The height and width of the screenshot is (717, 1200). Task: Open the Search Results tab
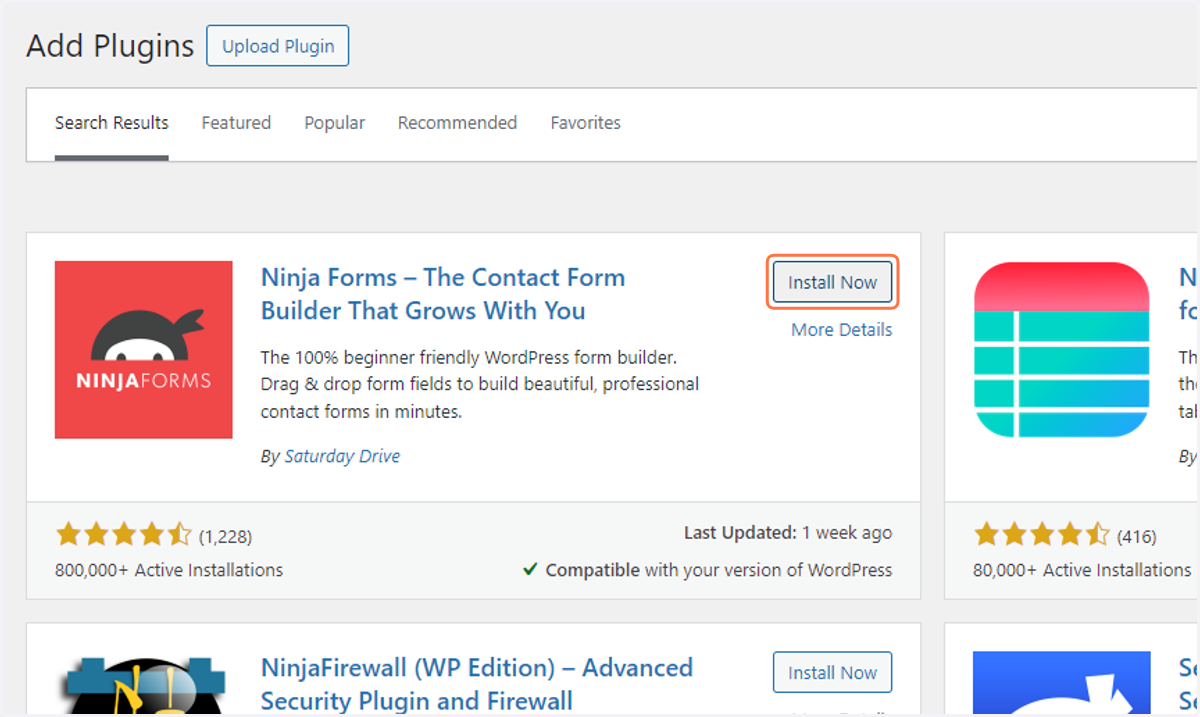111,123
